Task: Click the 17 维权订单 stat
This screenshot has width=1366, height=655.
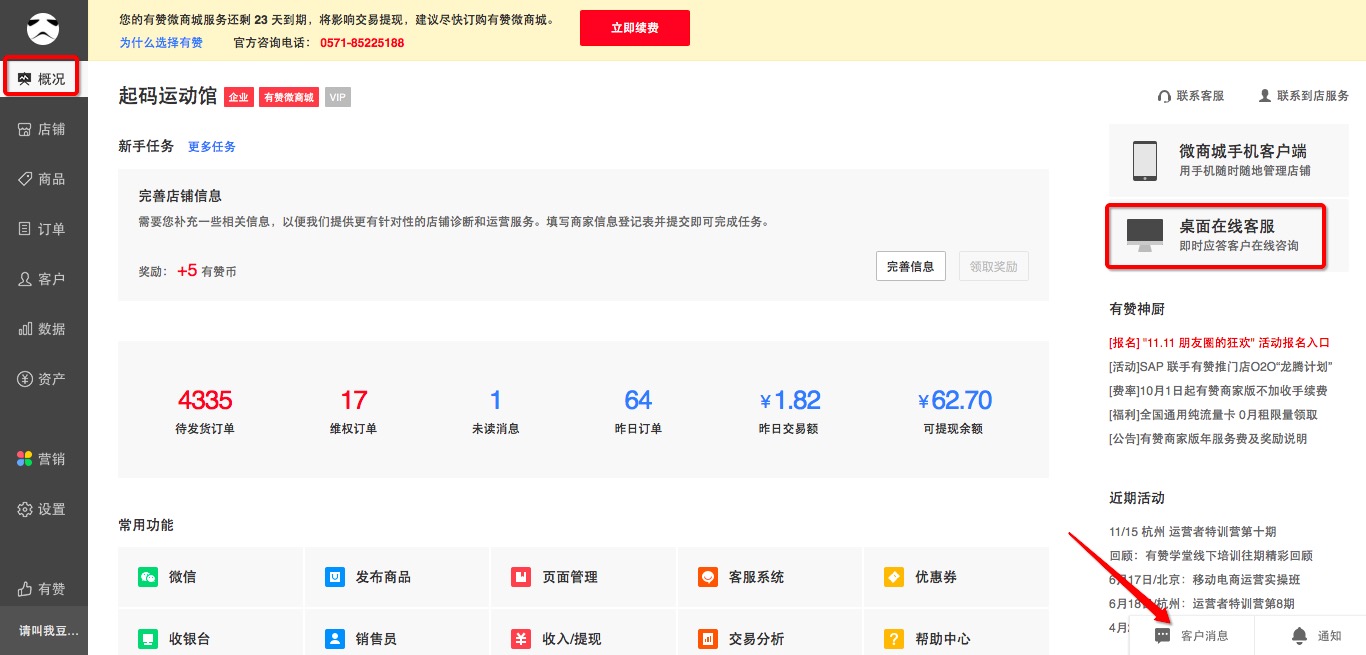Action: point(353,411)
